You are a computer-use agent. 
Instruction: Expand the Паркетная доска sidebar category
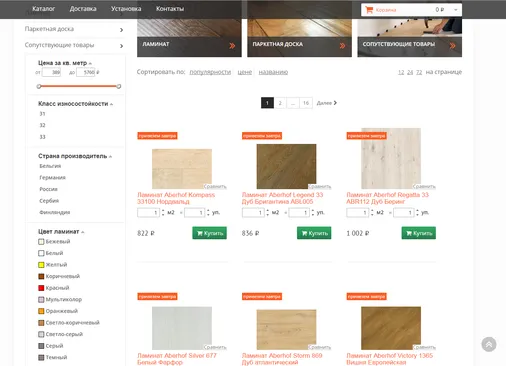121,30
